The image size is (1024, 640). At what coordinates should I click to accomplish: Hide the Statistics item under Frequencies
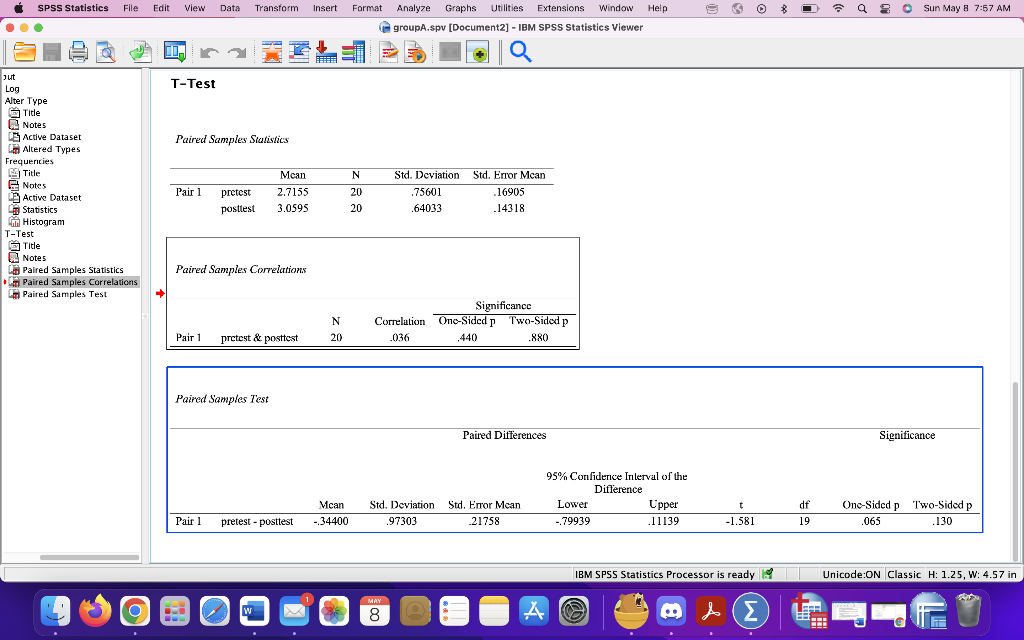coord(14,209)
